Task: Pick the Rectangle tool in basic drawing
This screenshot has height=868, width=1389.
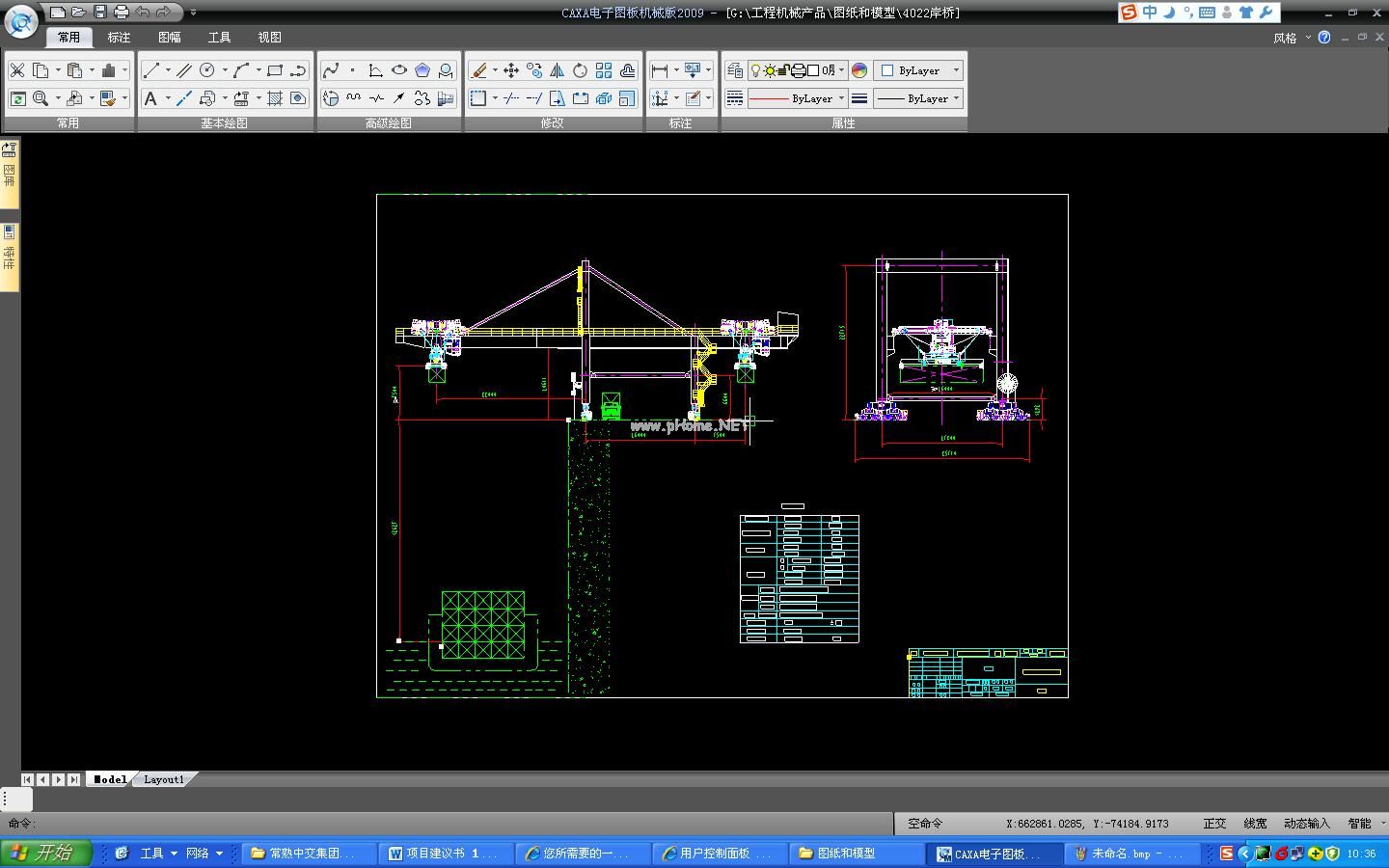Action: click(275, 70)
